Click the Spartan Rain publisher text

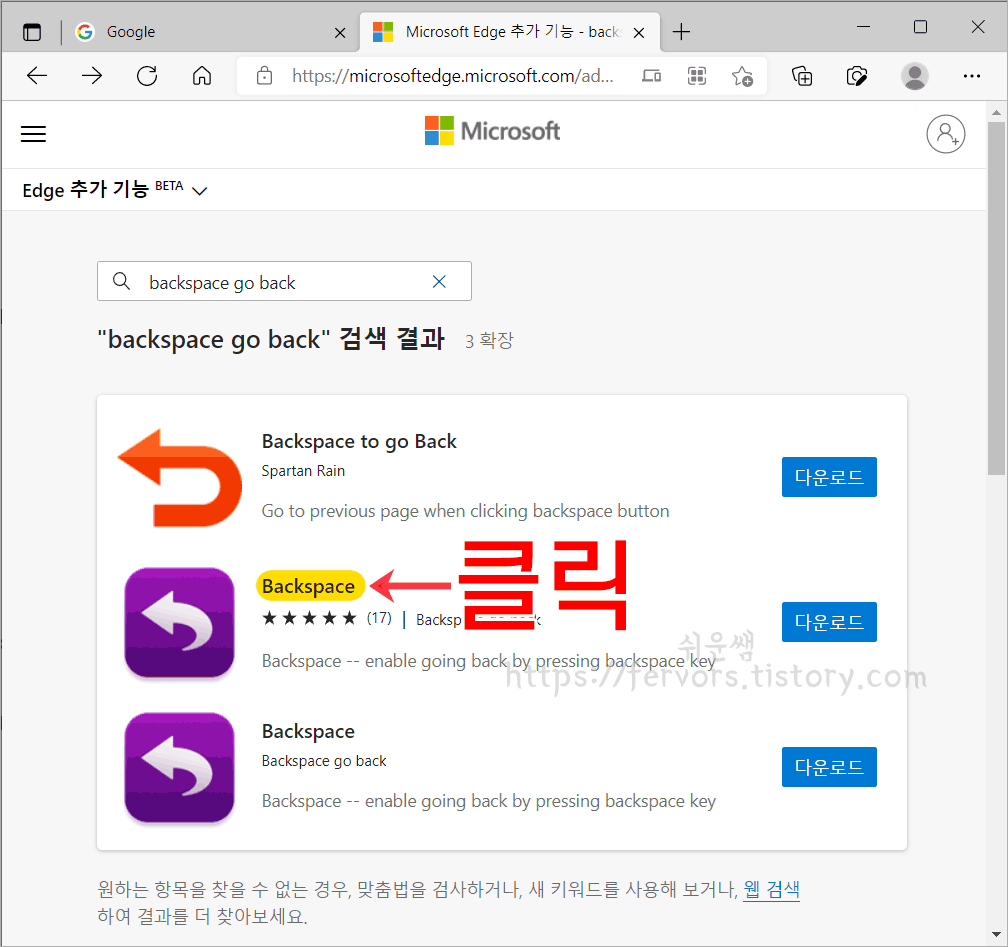(x=303, y=471)
